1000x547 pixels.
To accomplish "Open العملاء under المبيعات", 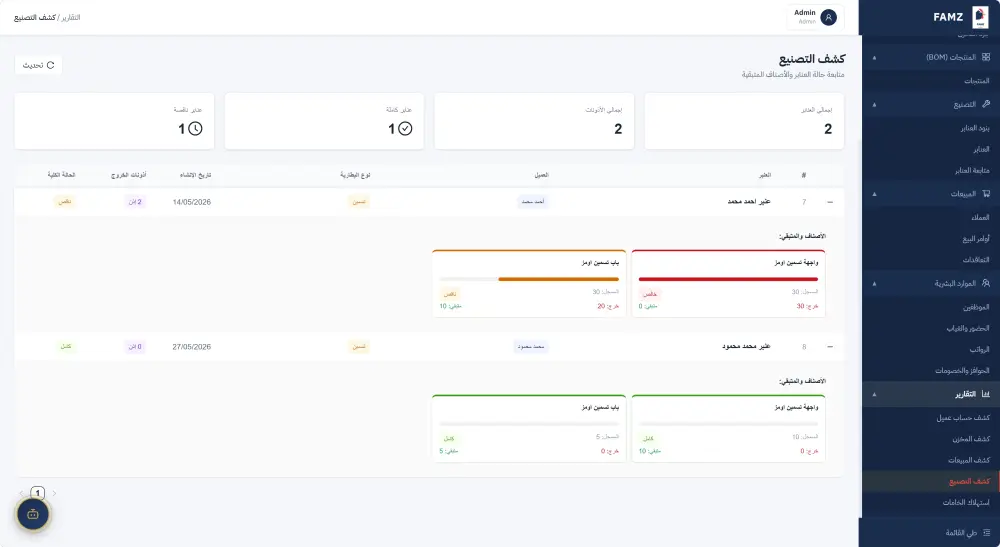I will (x=980, y=217).
